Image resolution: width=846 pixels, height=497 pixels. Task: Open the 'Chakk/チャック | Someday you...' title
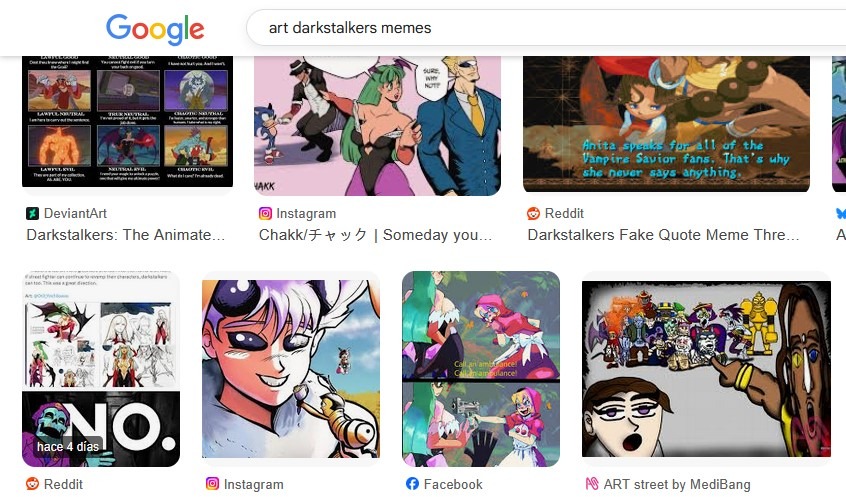point(376,235)
